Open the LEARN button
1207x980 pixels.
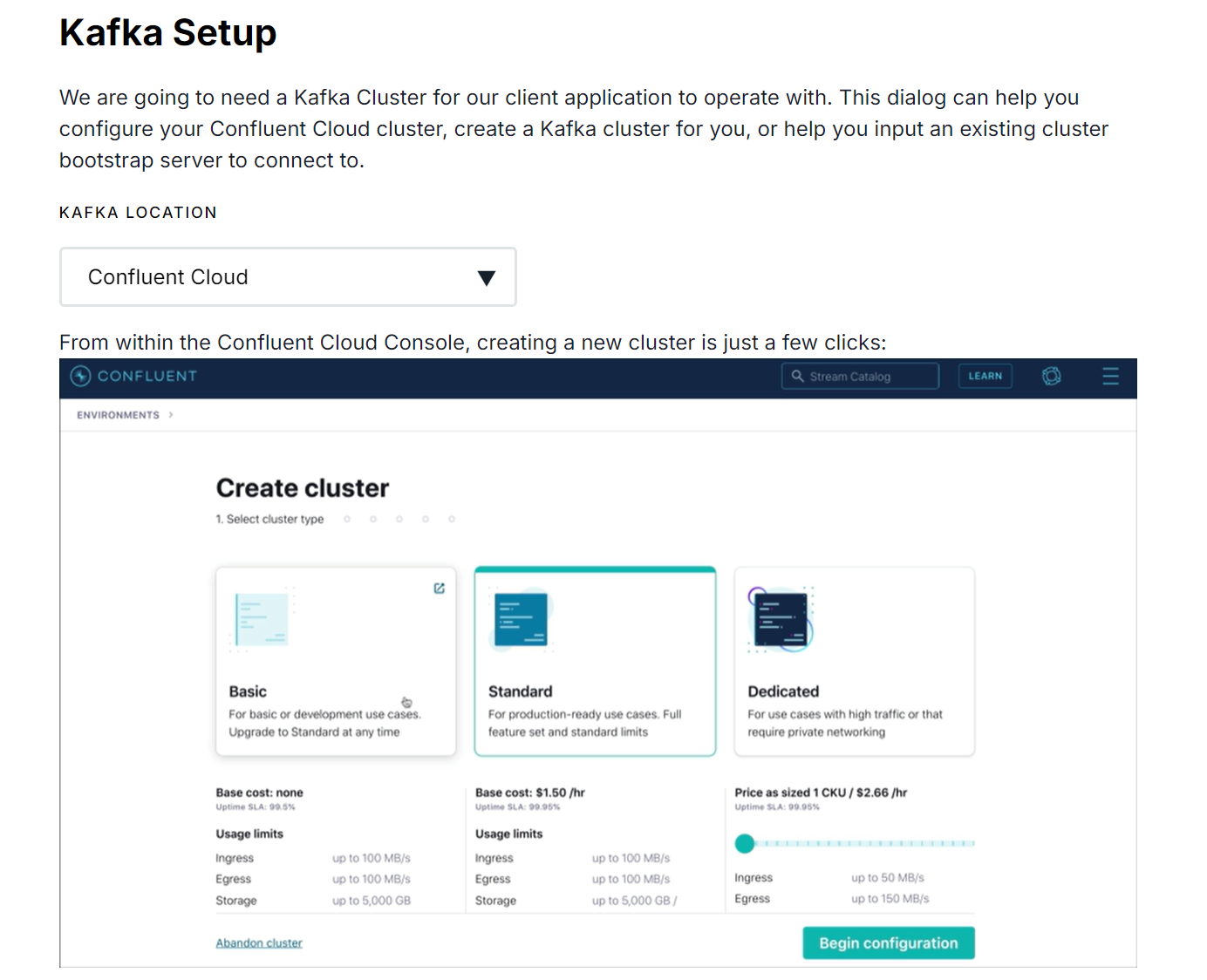pos(985,377)
